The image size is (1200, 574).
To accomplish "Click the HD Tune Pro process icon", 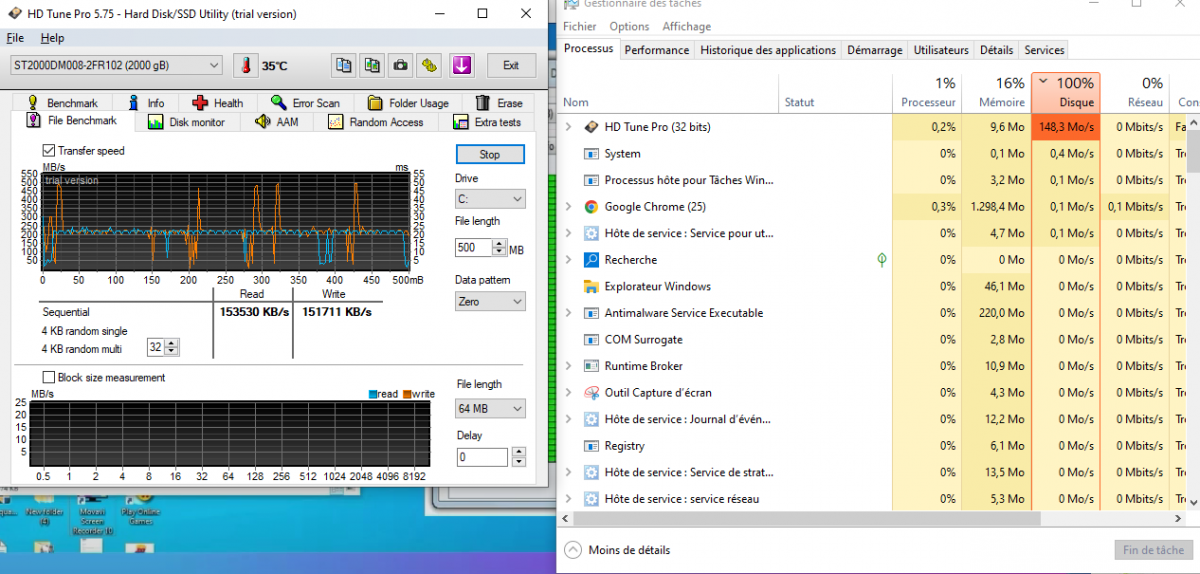I will (590, 127).
